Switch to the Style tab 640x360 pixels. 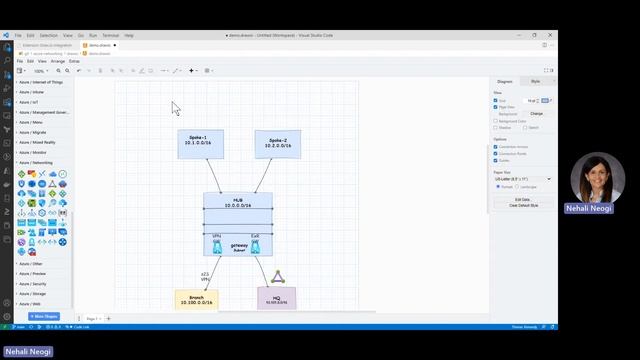pyautogui.click(x=536, y=82)
